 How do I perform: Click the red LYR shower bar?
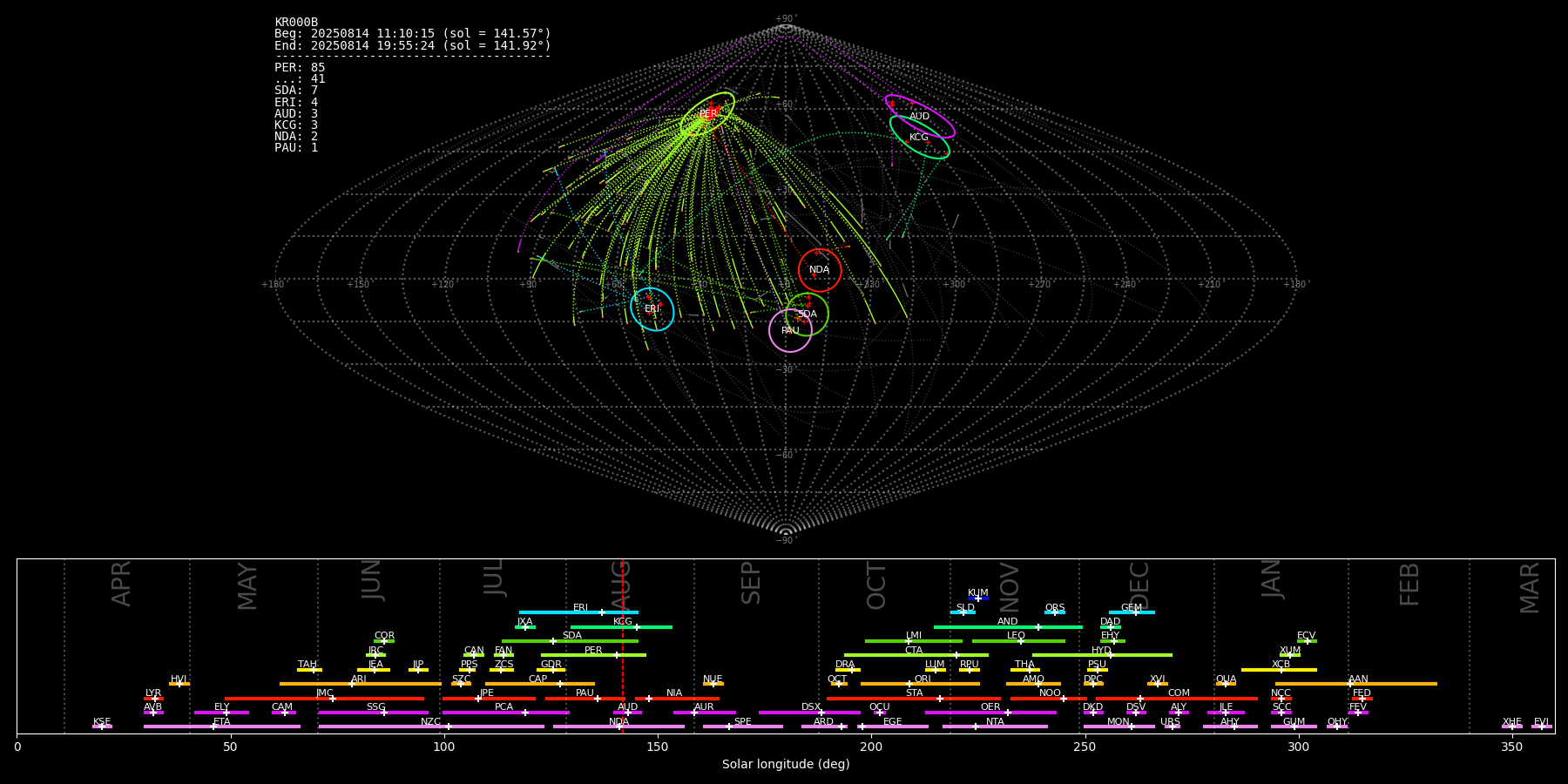[x=153, y=699]
